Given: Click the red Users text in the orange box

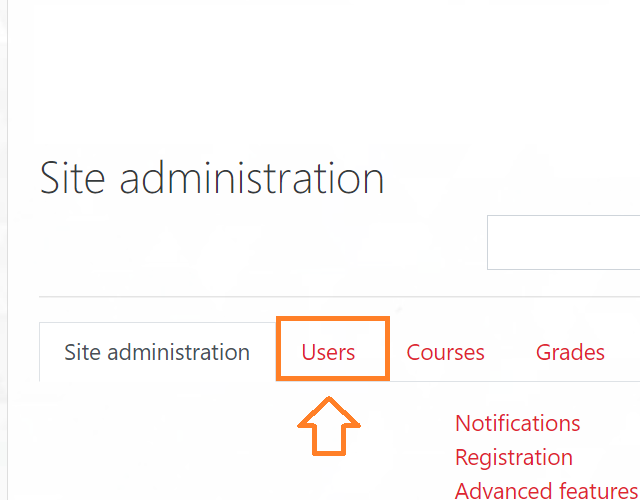Looking at the screenshot, I should pyautogui.click(x=328, y=353).
